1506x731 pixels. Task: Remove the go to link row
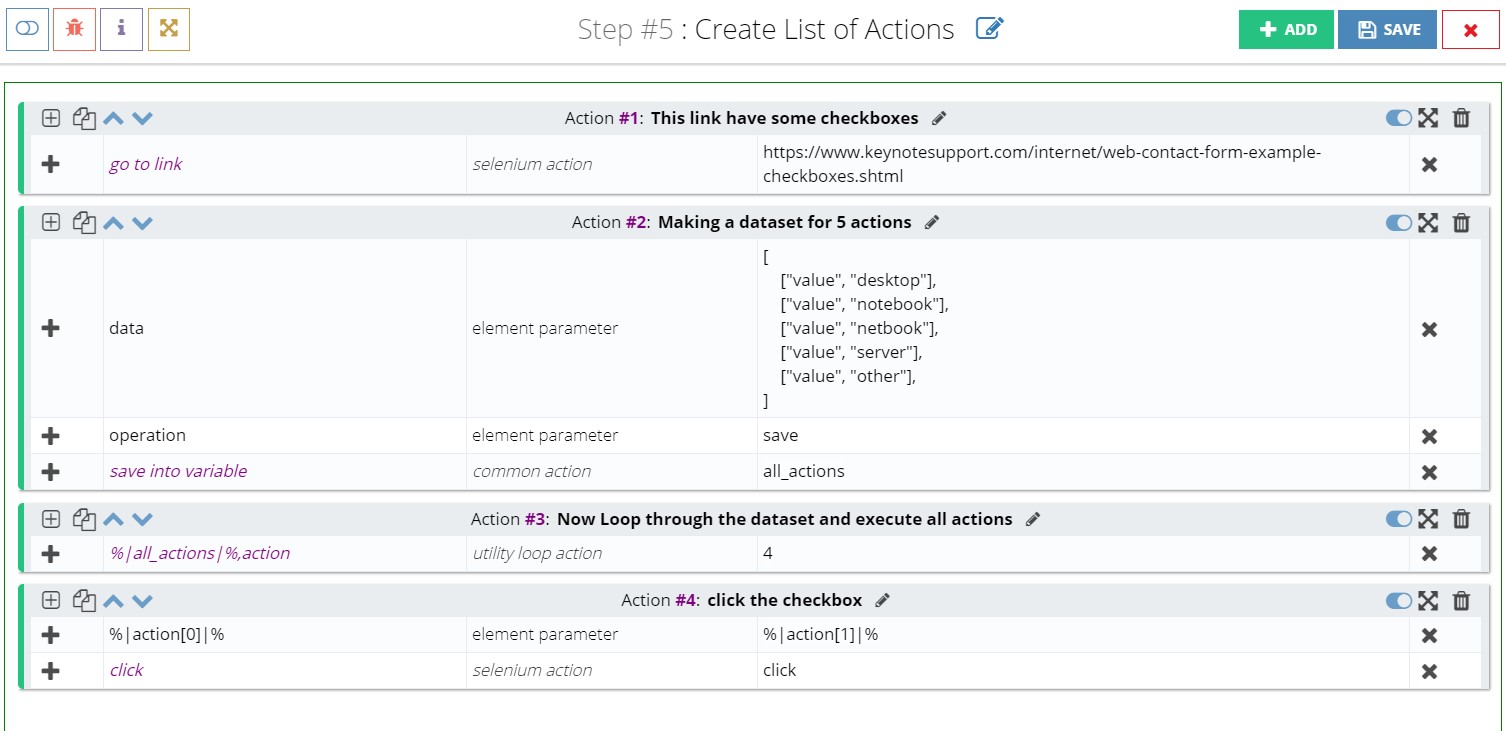click(x=1429, y=164)
